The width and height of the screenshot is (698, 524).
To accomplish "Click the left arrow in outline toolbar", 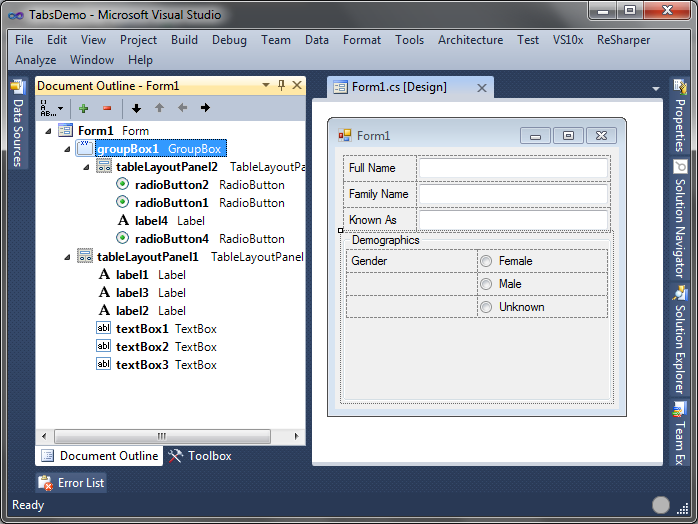I will click(182, 108).
